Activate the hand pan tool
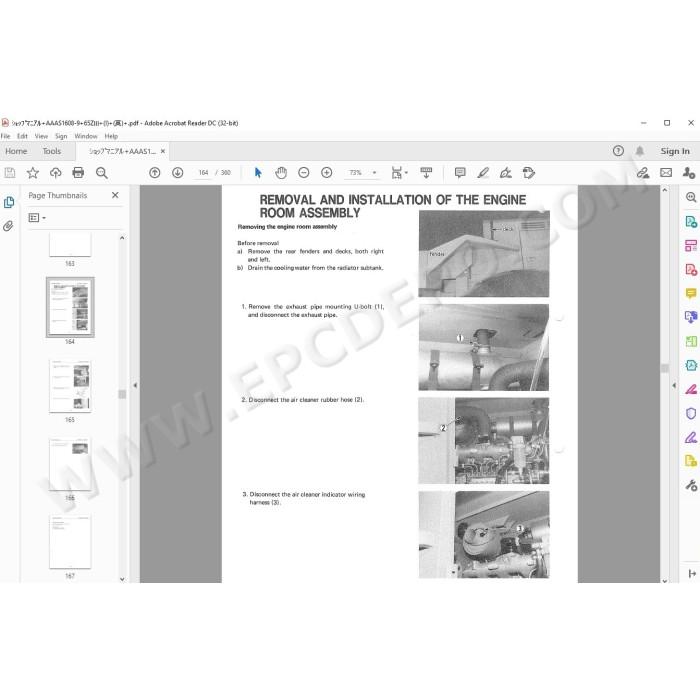Viewport: 700px width, 700px height. tap(281, 173)
